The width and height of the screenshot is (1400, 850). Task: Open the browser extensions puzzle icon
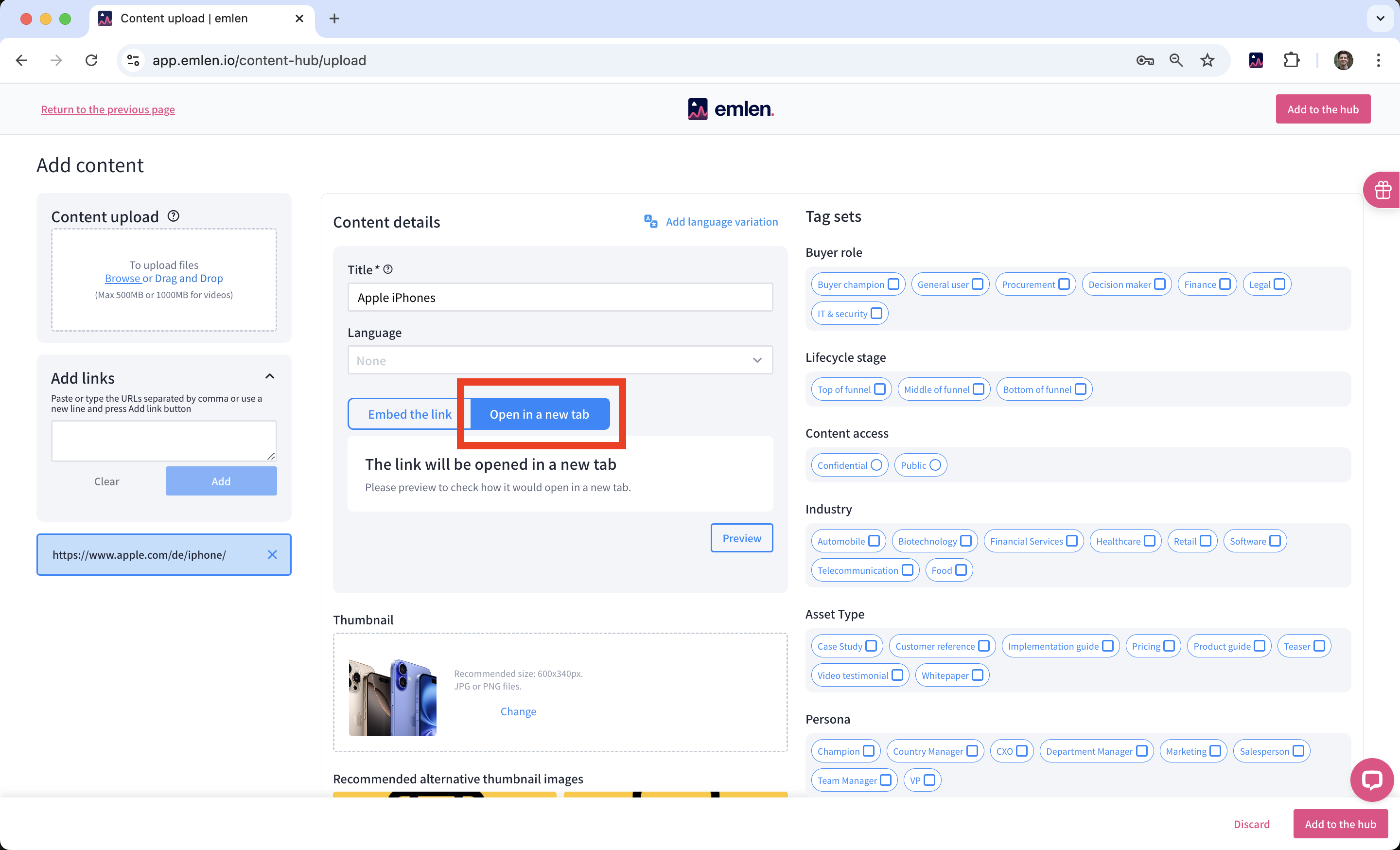(1291, 60)
